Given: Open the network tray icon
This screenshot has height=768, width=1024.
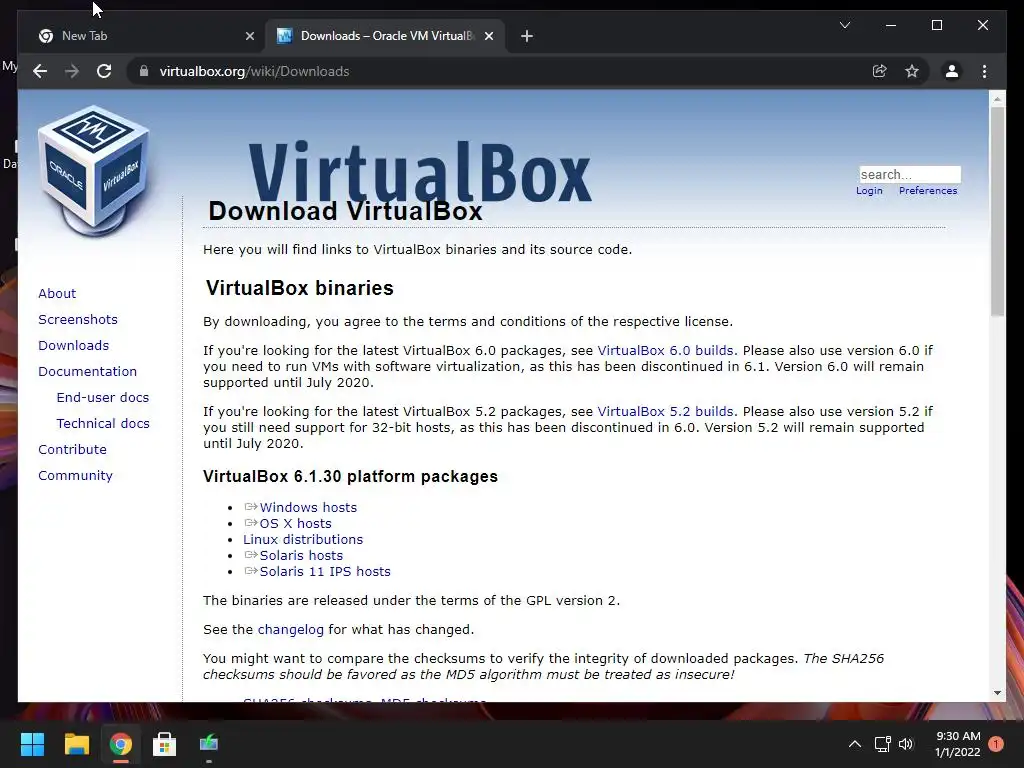Looking at the screenshot, I should pyautogui.click(x=882, y=744).
